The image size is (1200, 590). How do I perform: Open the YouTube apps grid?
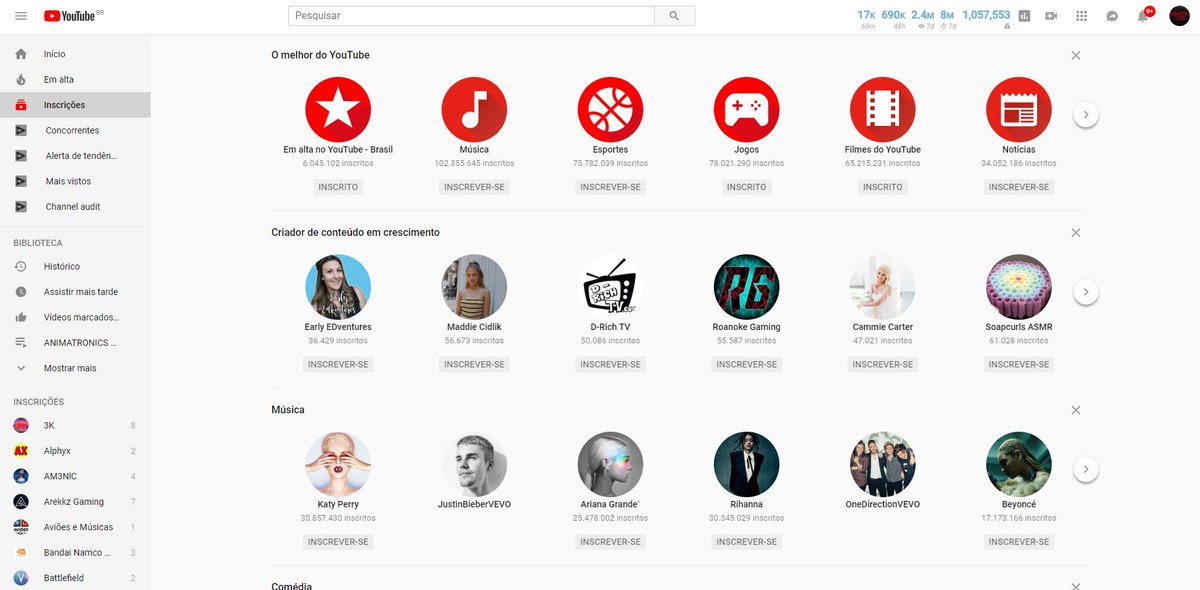point(1081,16)
